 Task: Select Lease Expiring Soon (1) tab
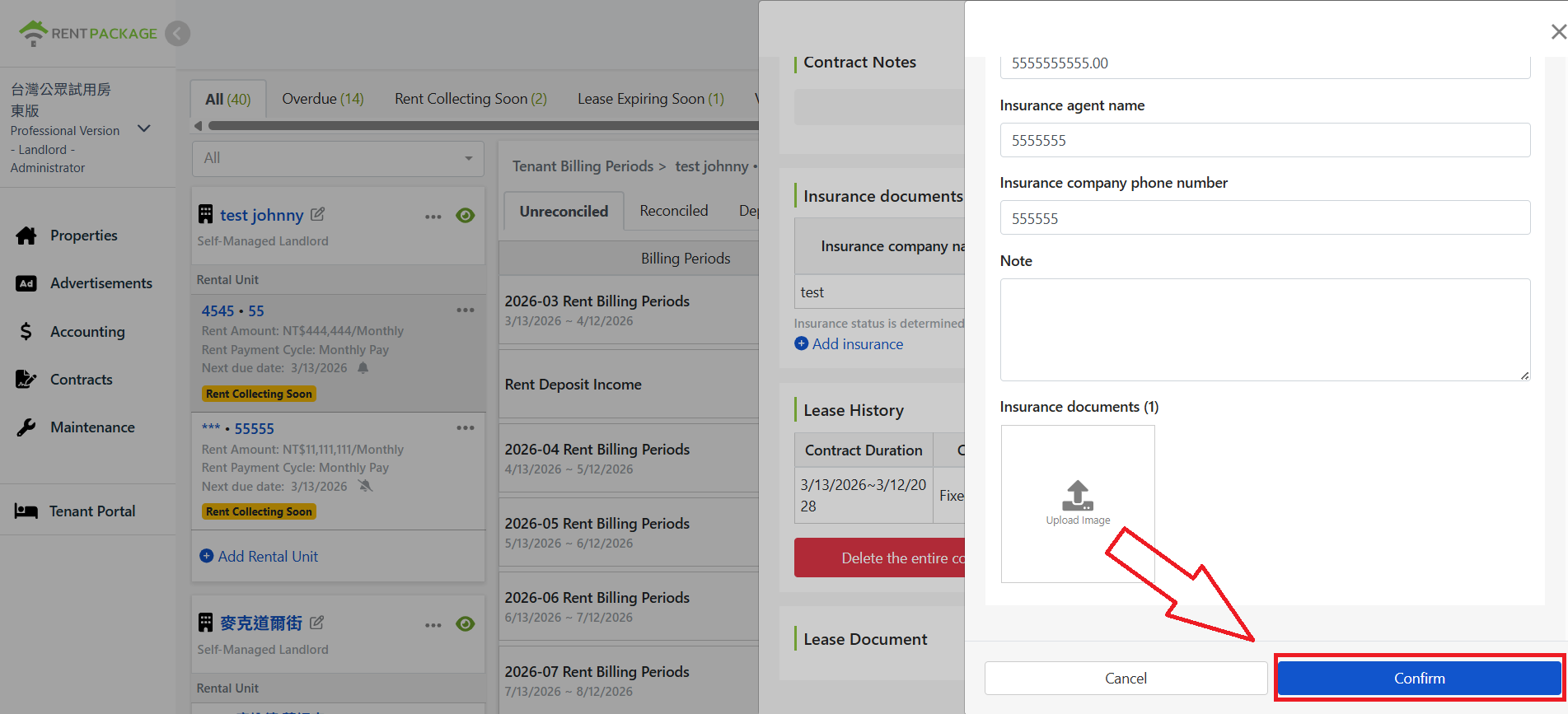[x=651, y=99]
